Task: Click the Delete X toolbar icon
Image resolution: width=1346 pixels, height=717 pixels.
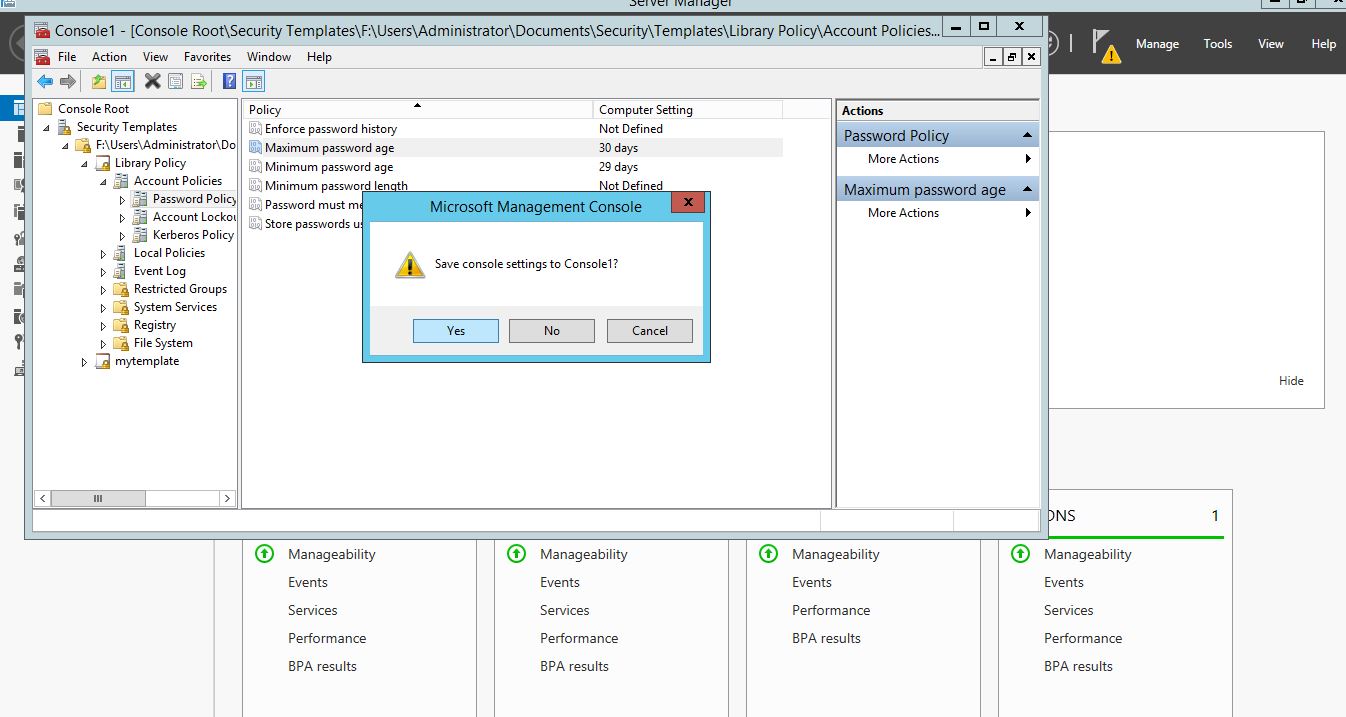Action: (x=153, y=82)
